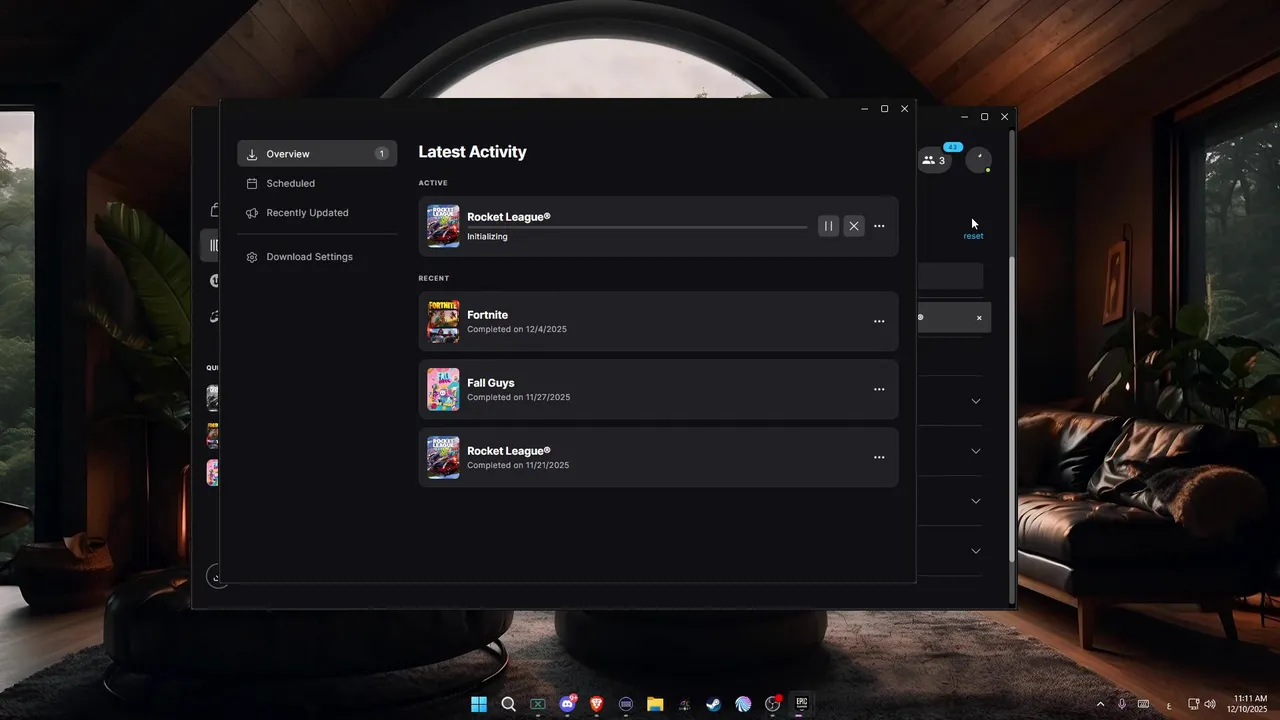Show hidden system tray icons

(x=1101, y=704)
